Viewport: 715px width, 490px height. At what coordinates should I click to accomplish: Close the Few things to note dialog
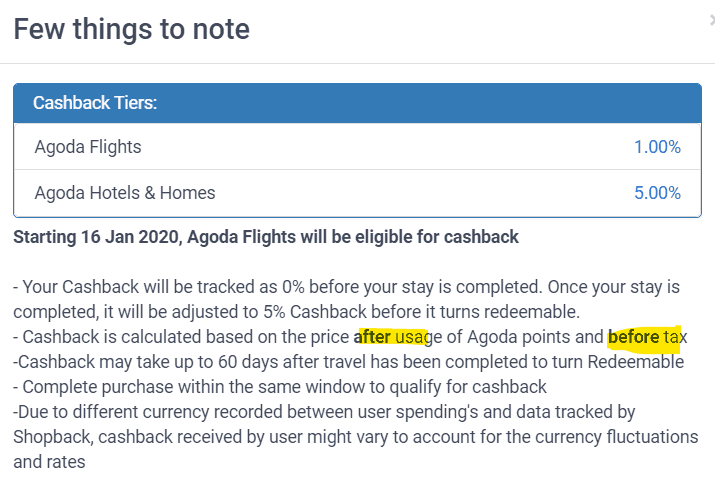click(x=712, y=21)
